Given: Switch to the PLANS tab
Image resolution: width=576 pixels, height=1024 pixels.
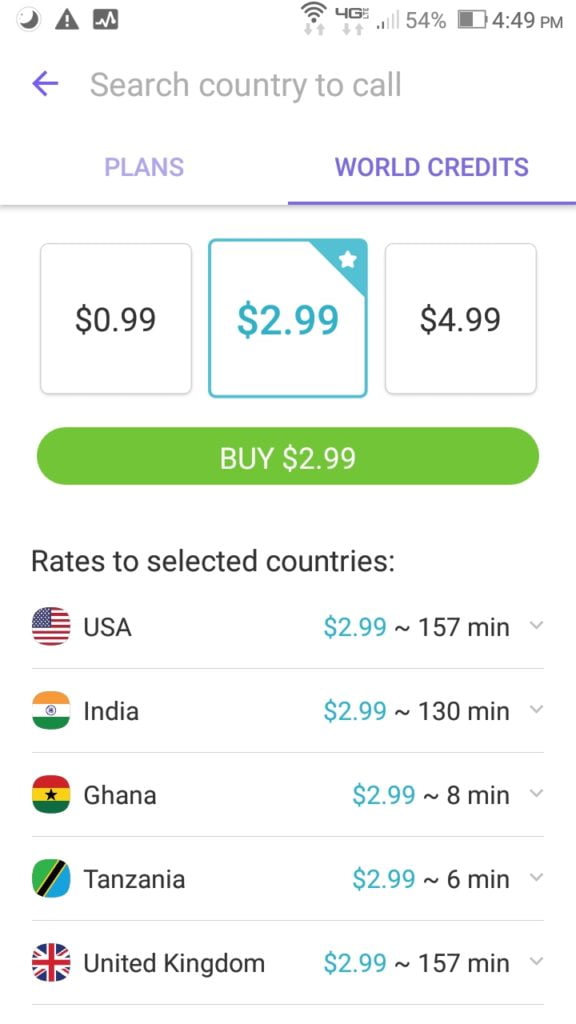Looking at the screenshot, I should [144, 167].
